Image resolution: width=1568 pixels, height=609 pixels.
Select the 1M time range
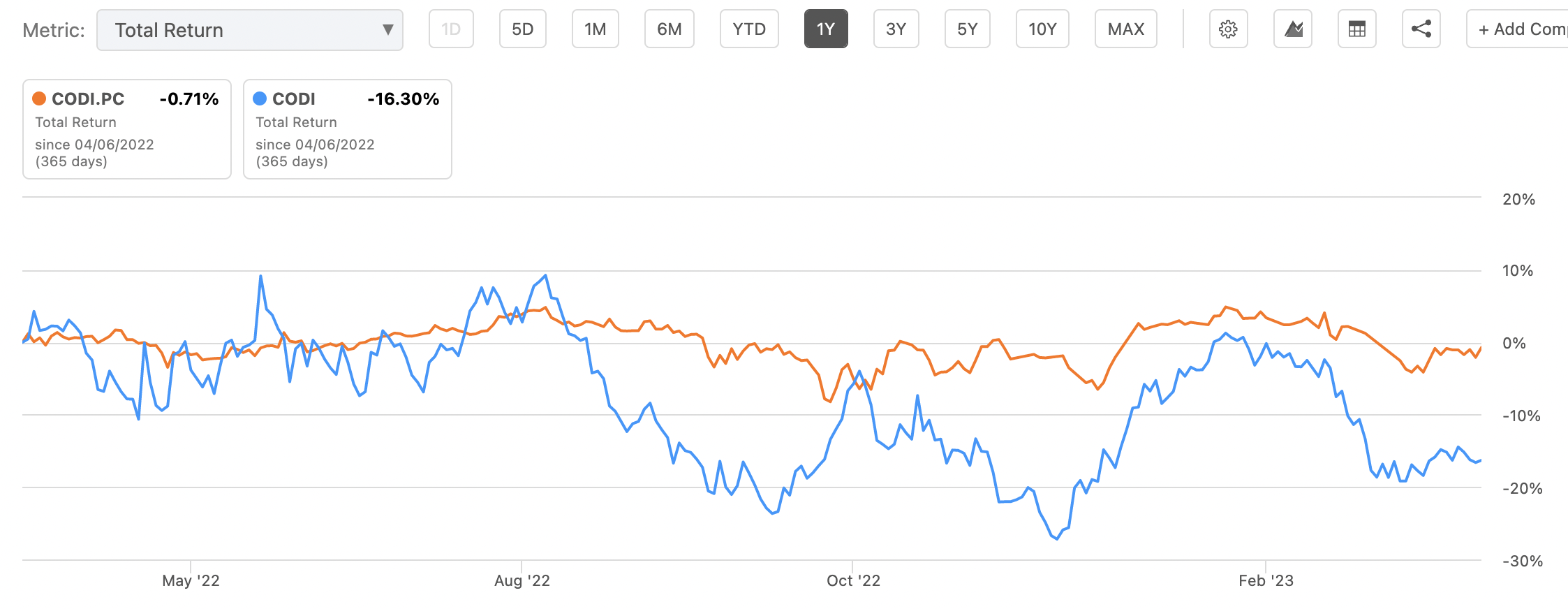595,29
